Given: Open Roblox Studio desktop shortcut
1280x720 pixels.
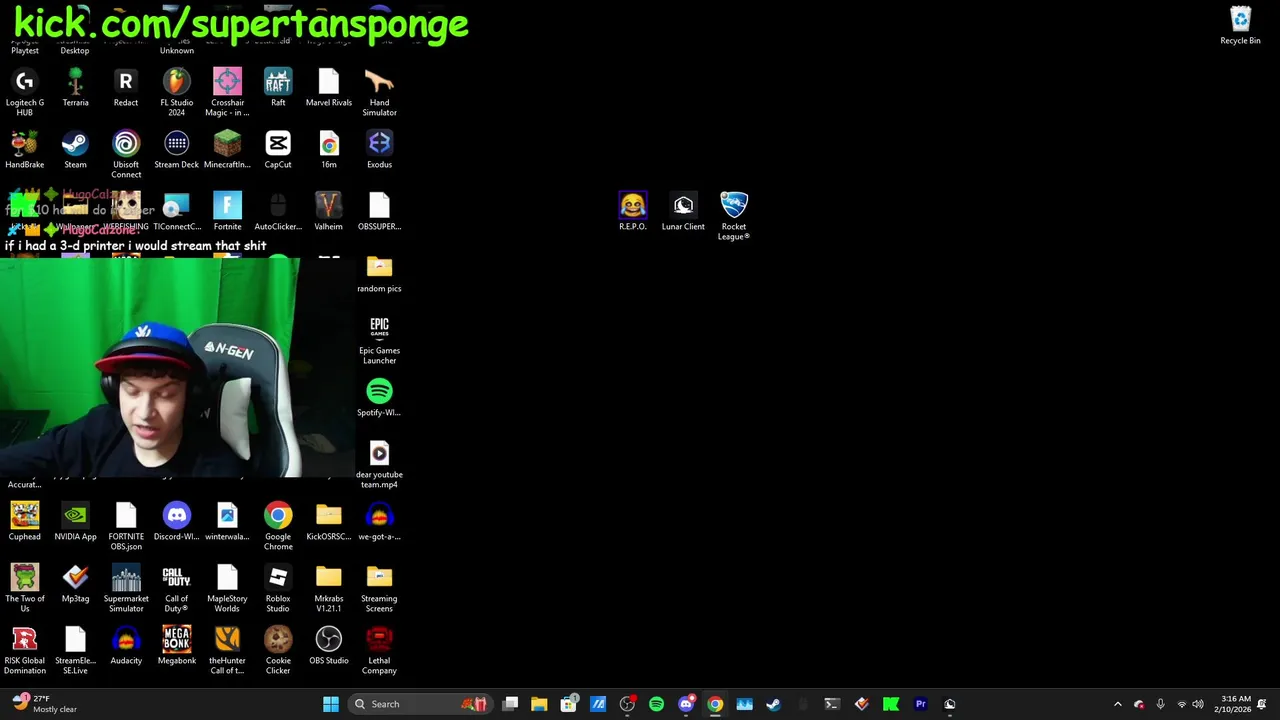Looking at the screenshot, I should pos(278,589).
